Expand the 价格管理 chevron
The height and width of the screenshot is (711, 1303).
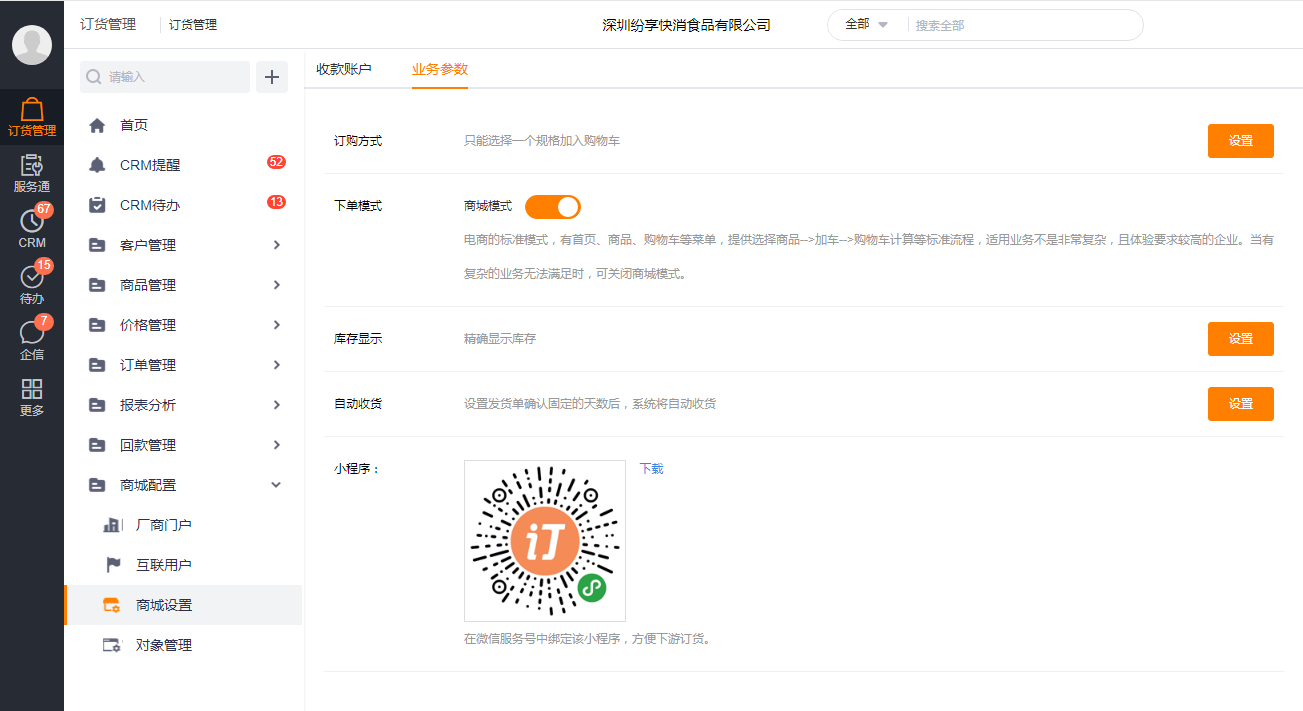pos(277,325)
